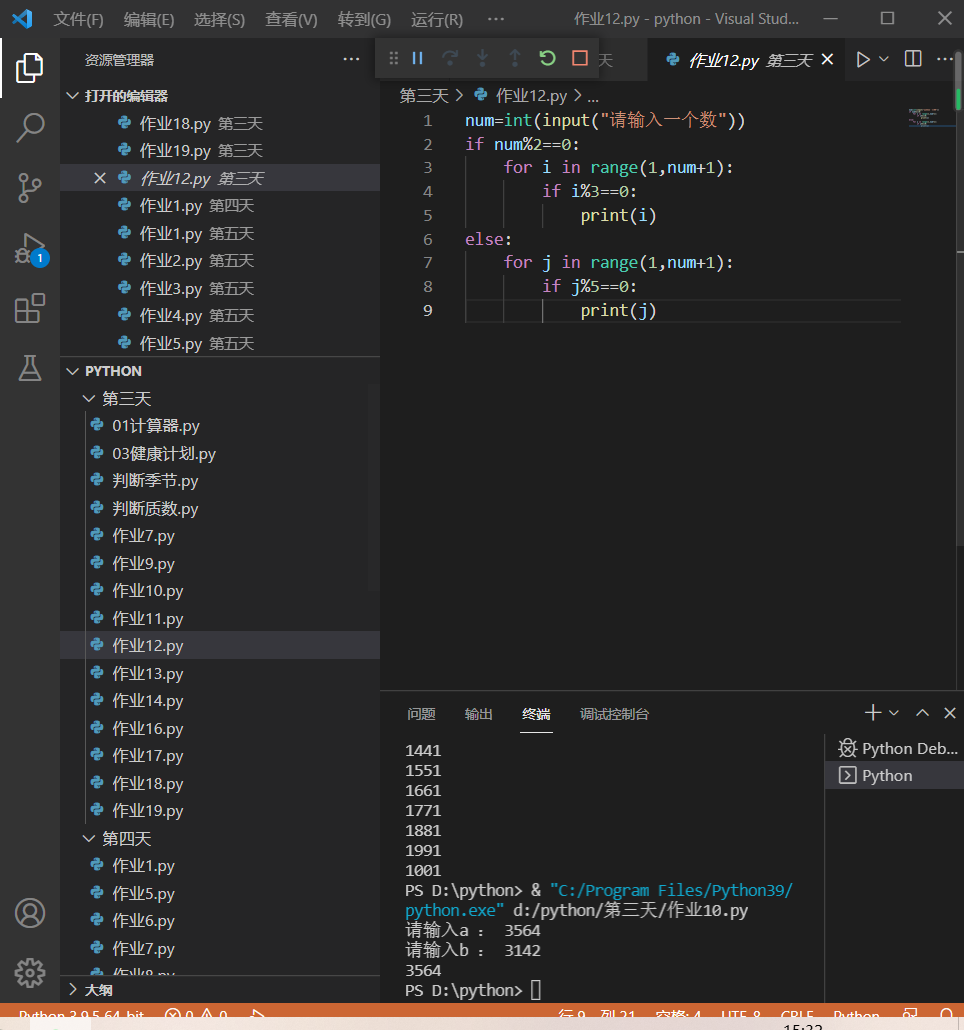This screenshot has width=964, height=1030.
Task: Expand the 大纲 outline section
Action: [73, 989]
